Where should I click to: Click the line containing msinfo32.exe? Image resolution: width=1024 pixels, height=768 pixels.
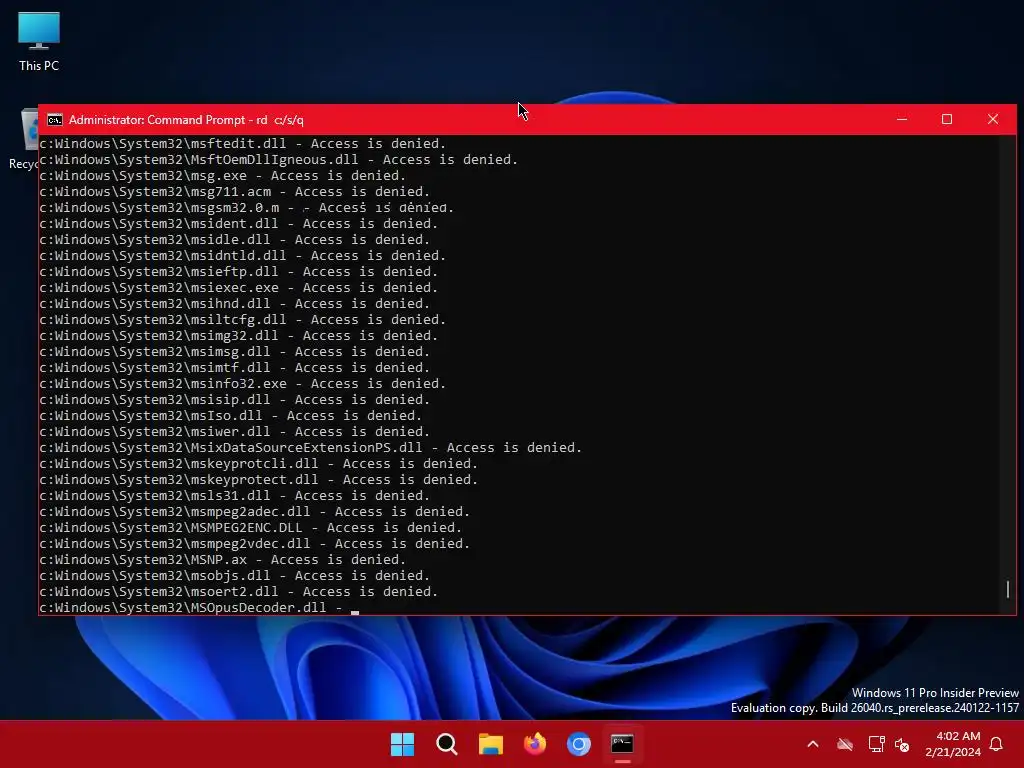pos(243,383)
